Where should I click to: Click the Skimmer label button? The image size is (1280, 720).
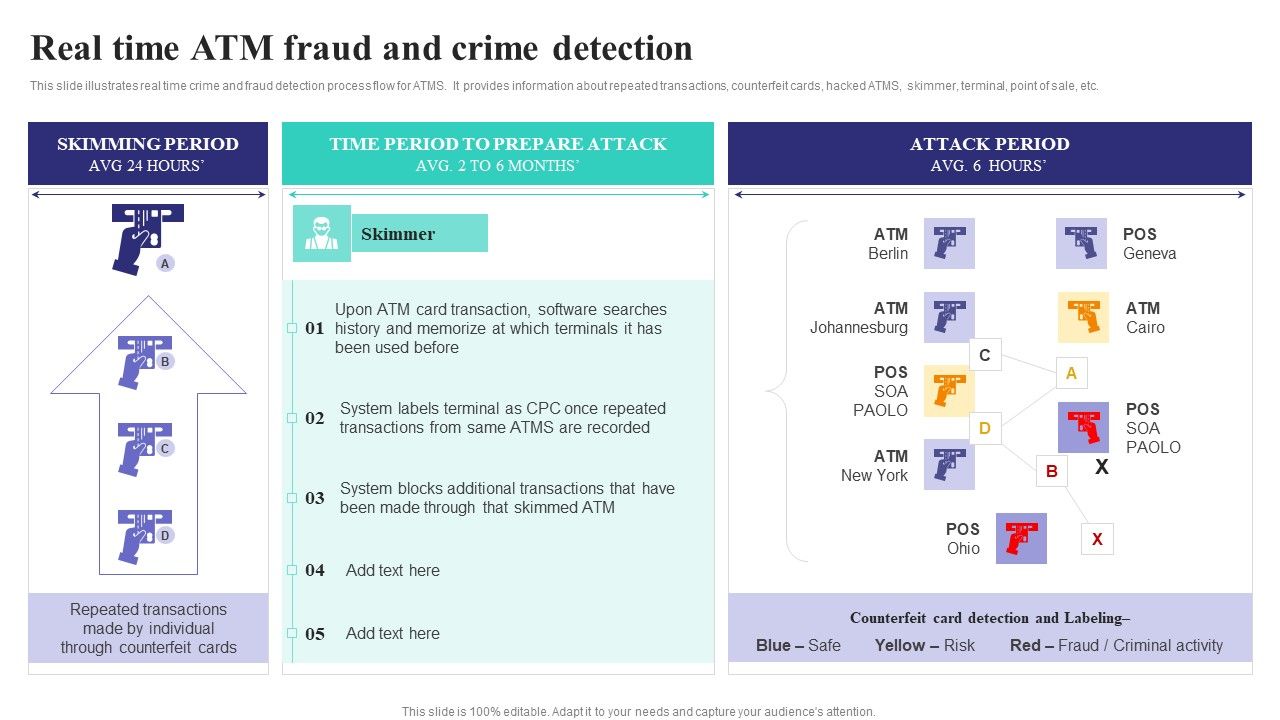point(419,233)
